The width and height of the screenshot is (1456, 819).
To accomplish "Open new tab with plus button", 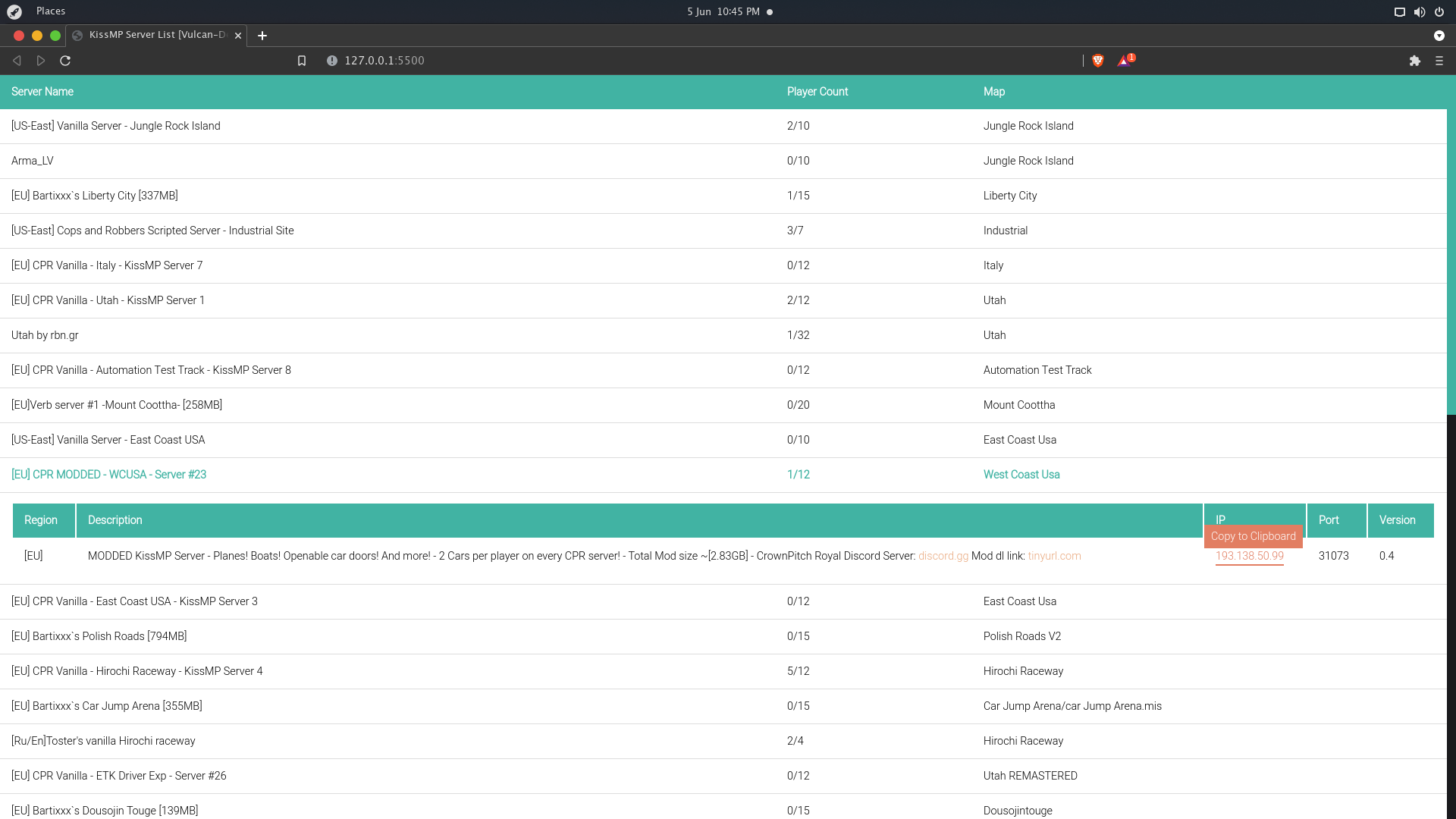I will point(262,36).
